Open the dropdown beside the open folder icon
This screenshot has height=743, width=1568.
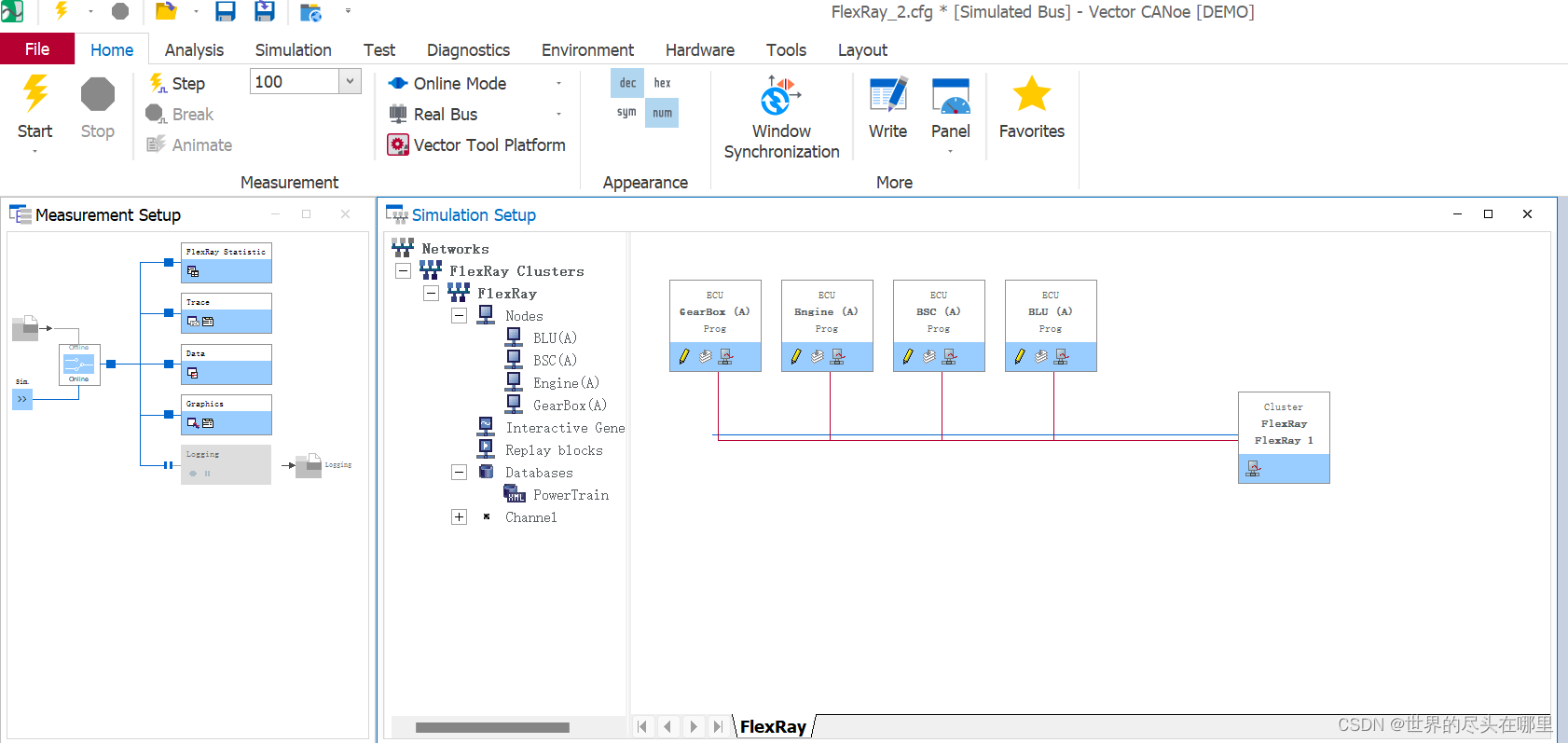(196, 12)
